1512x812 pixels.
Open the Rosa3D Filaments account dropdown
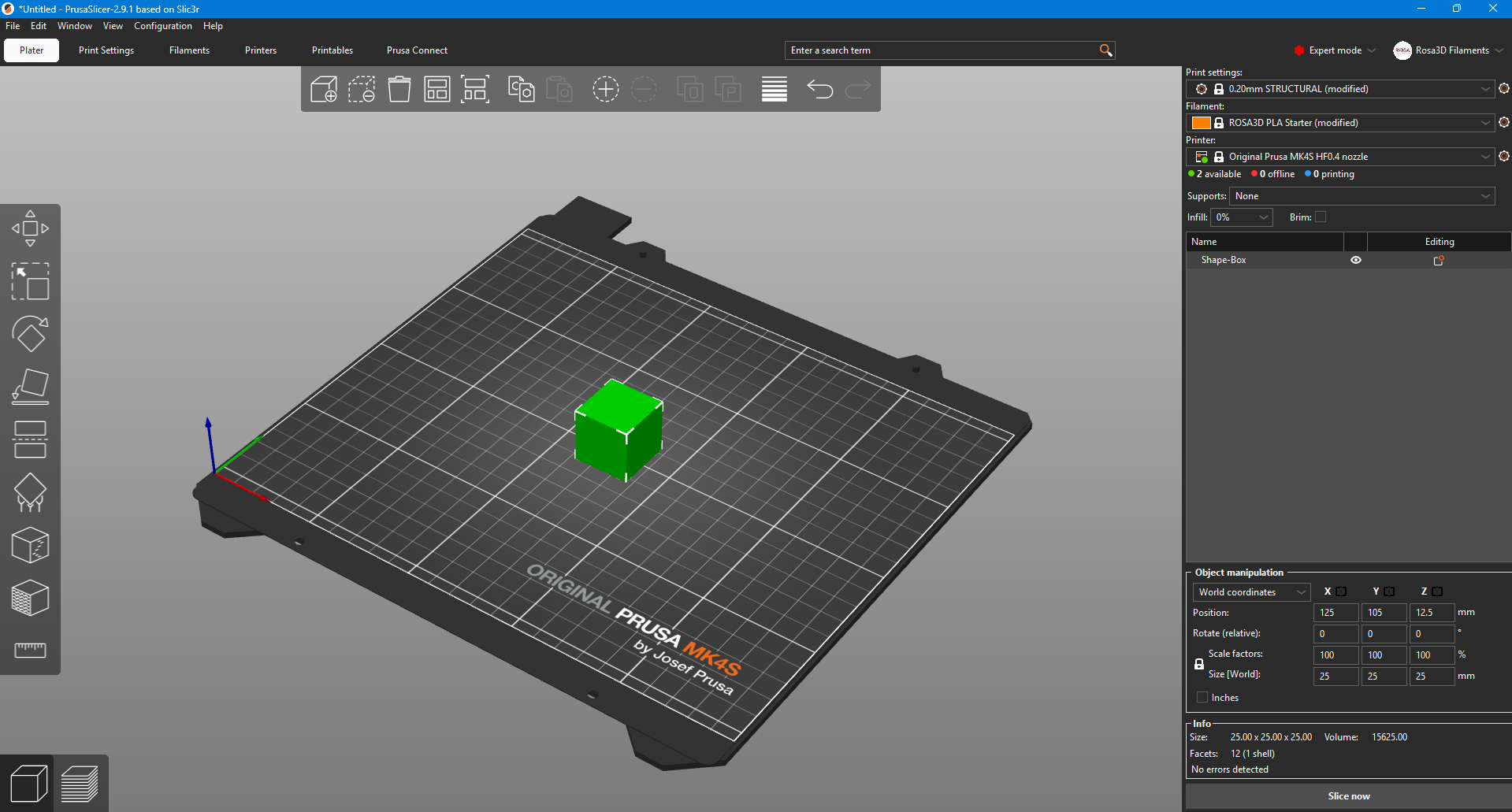pos(1450,50)
